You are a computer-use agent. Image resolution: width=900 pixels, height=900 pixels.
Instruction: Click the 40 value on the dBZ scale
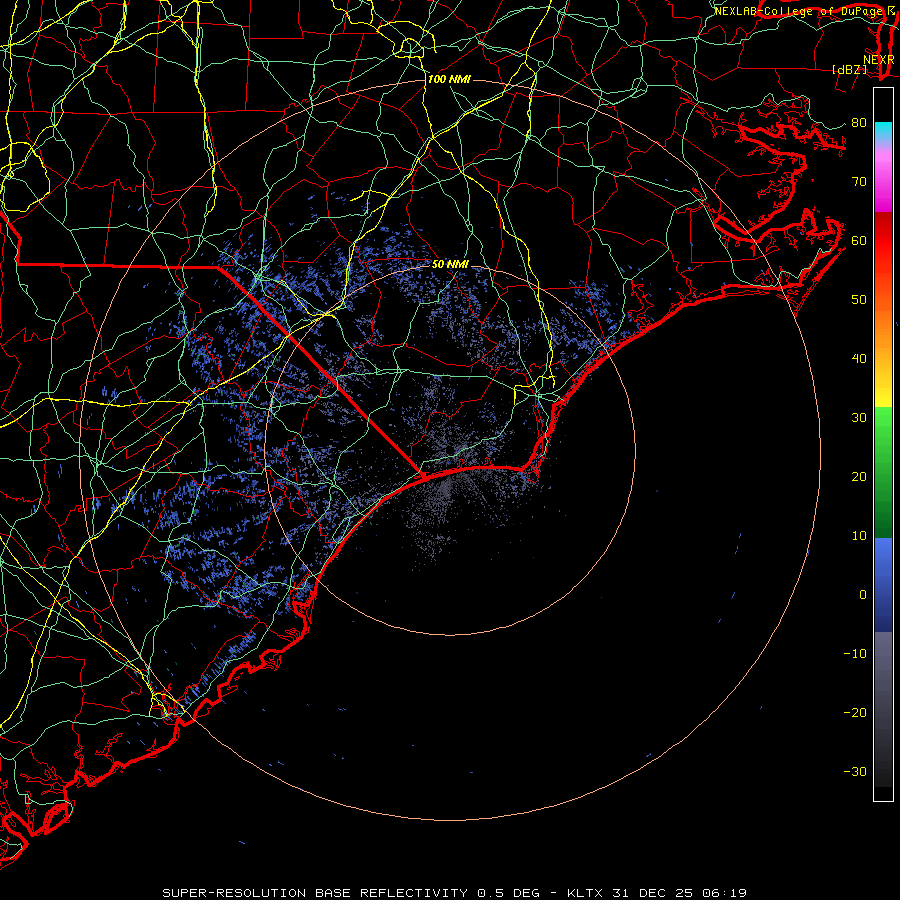coord(859,359)
